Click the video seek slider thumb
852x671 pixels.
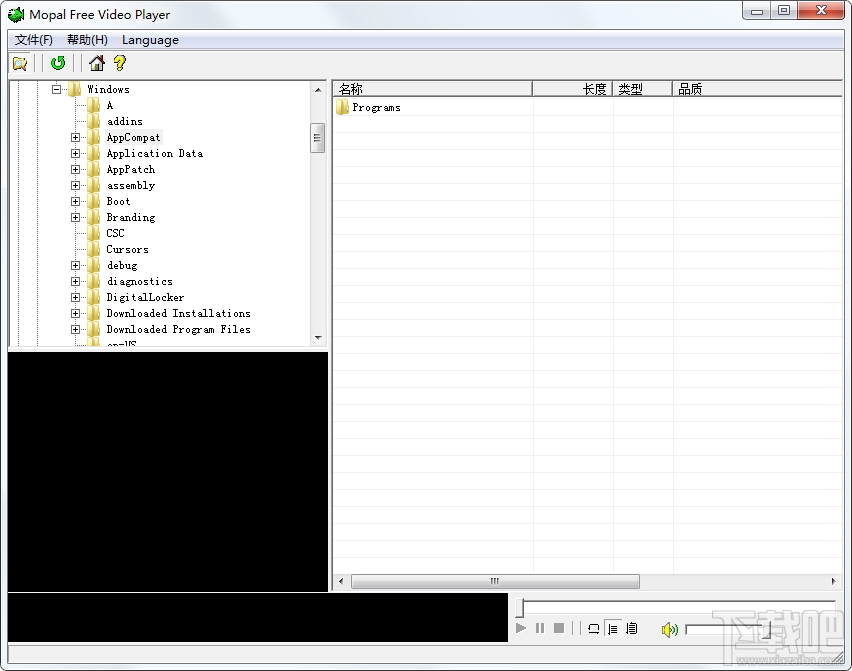pos(519,607)
